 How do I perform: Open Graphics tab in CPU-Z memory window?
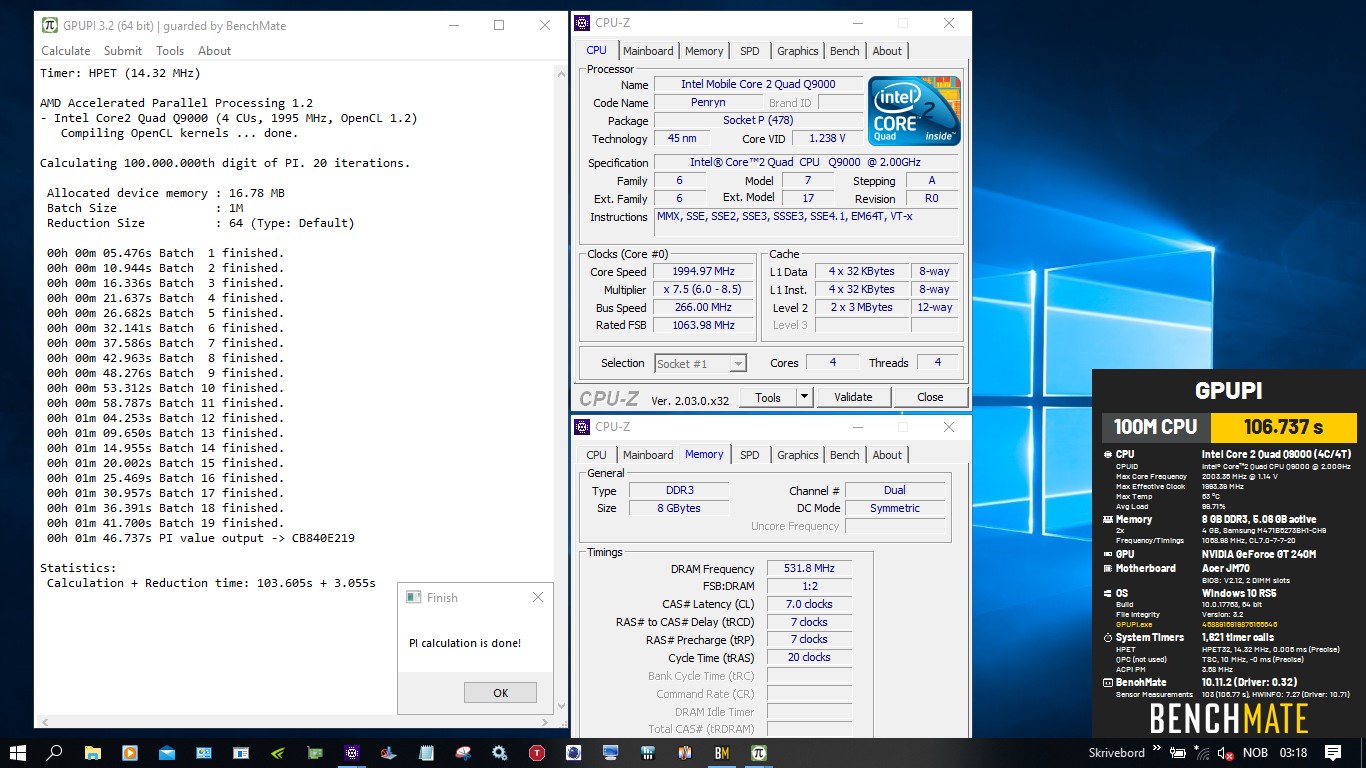pyautogui.click(x=797, y=455)
